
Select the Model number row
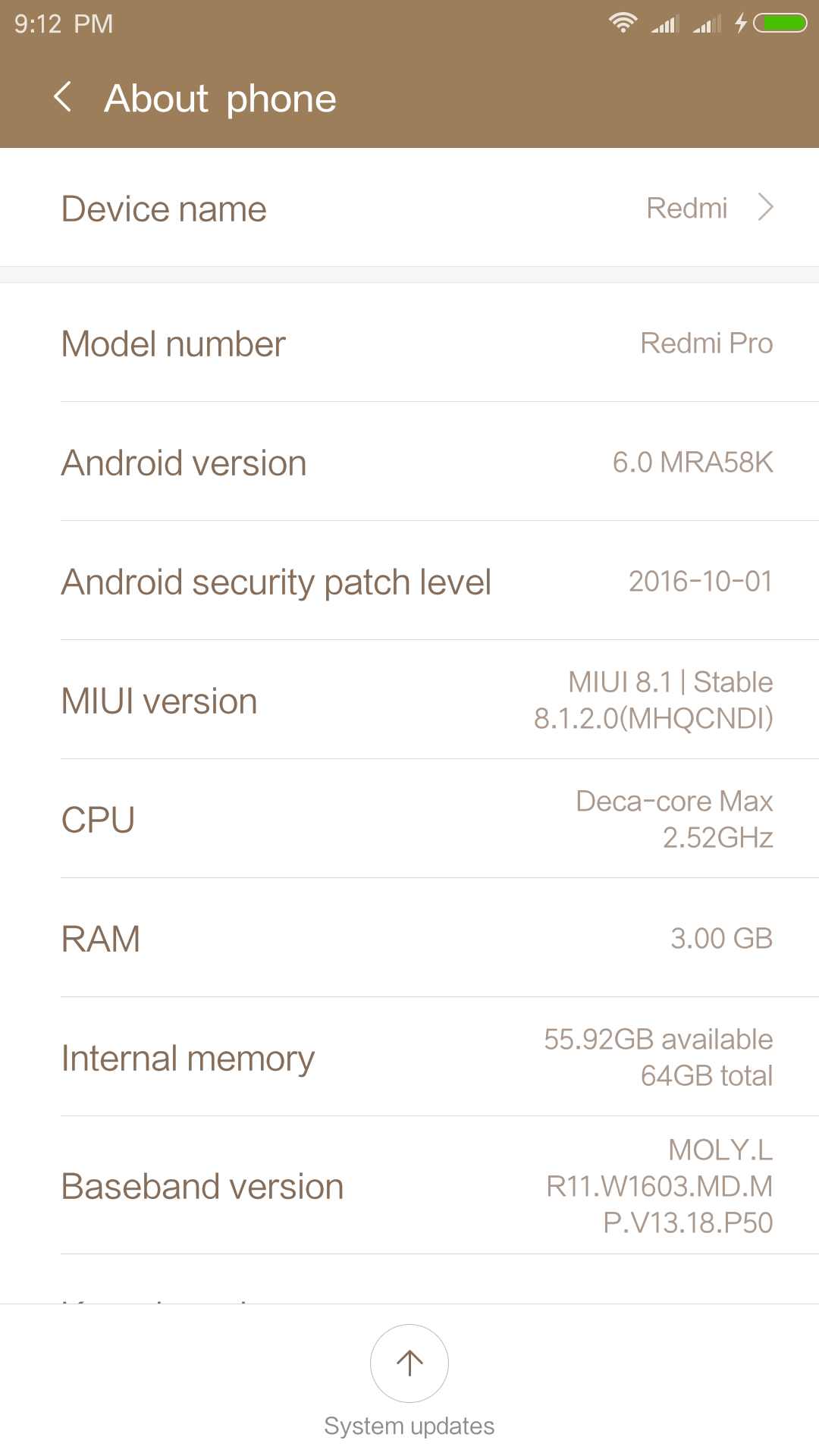pyautogui.click(x=409, y=344)
